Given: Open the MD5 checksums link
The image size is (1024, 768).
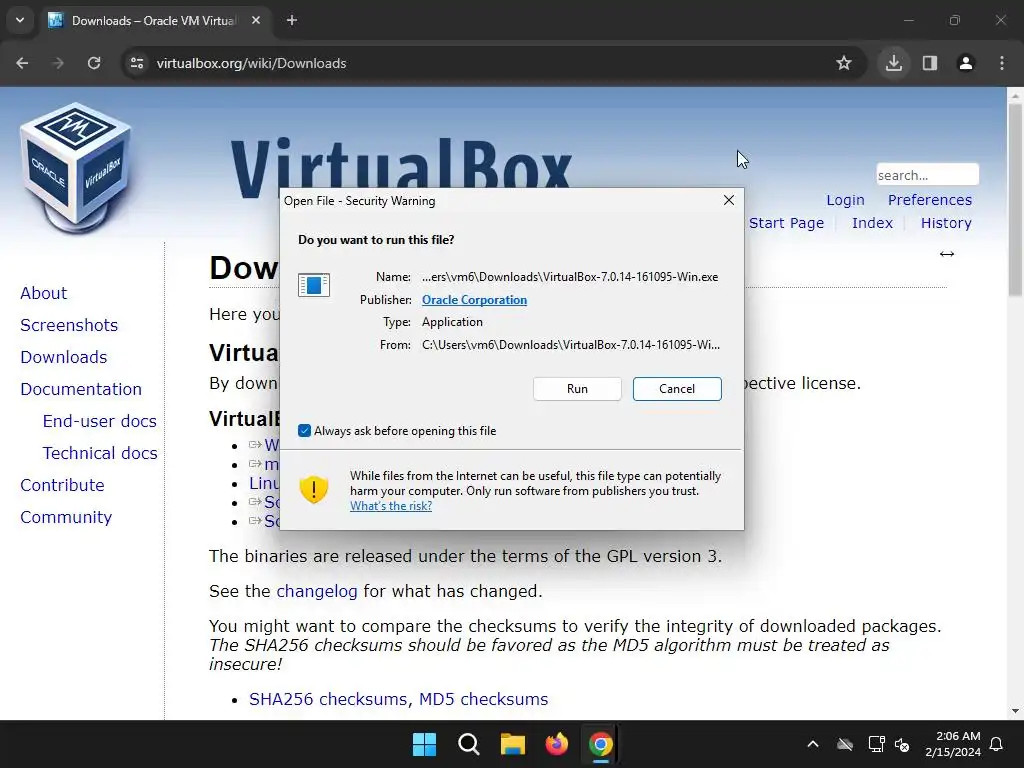Looking at the screenshot, I should click(483, 699).
